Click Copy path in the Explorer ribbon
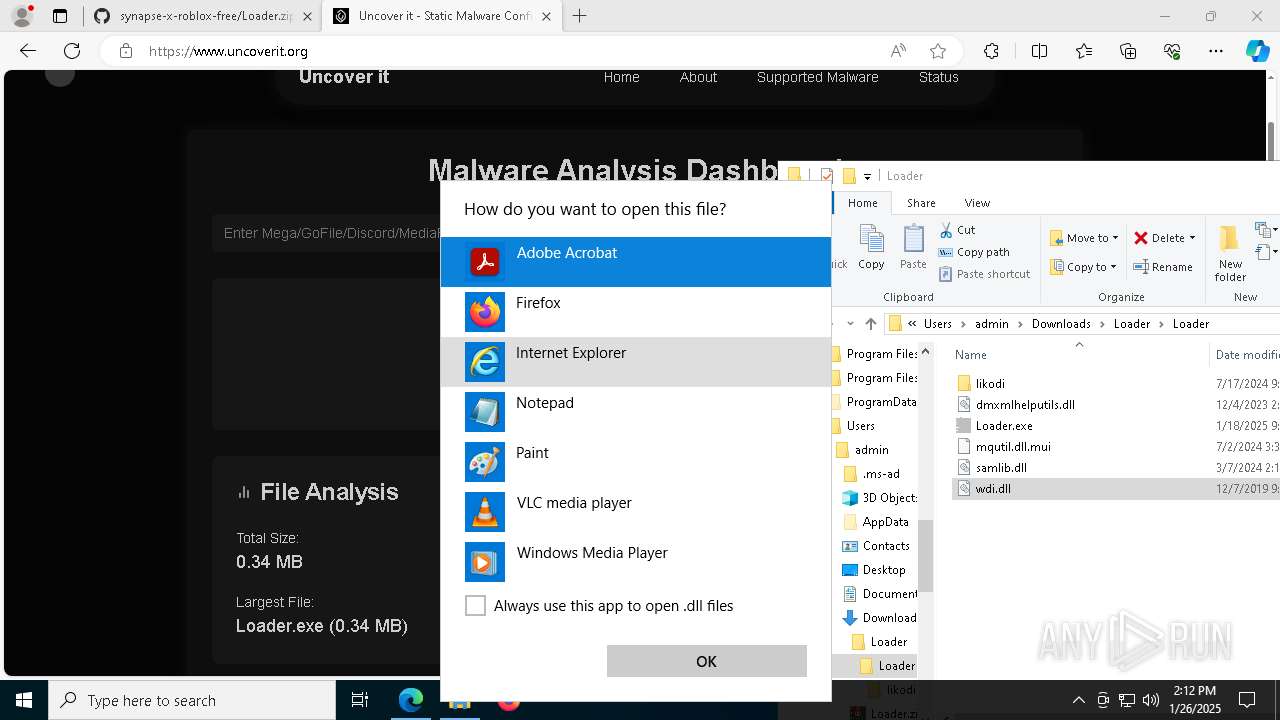1280x720 pixels. 974,252
